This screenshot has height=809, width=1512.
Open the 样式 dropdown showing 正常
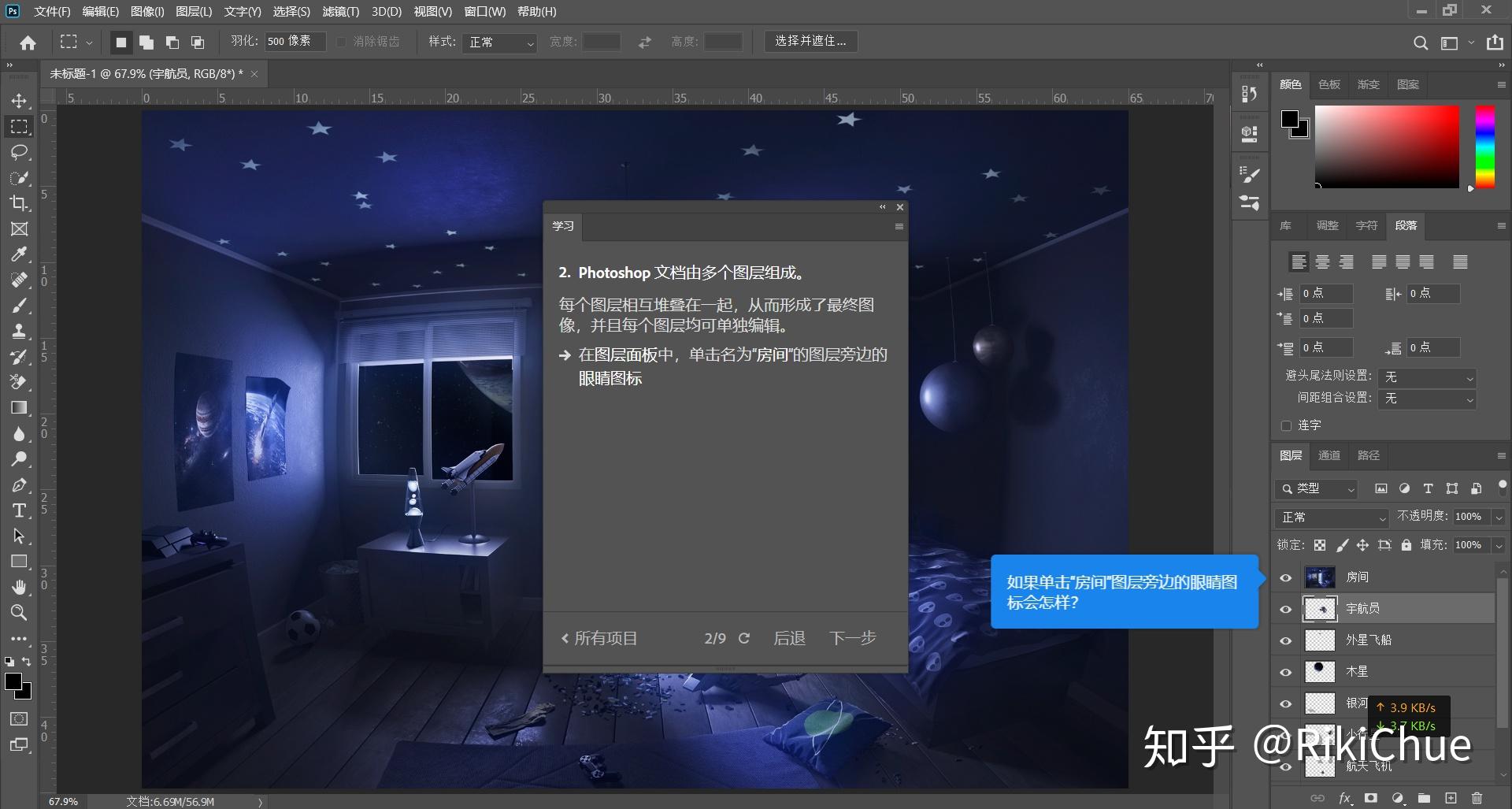coord(501,43)
